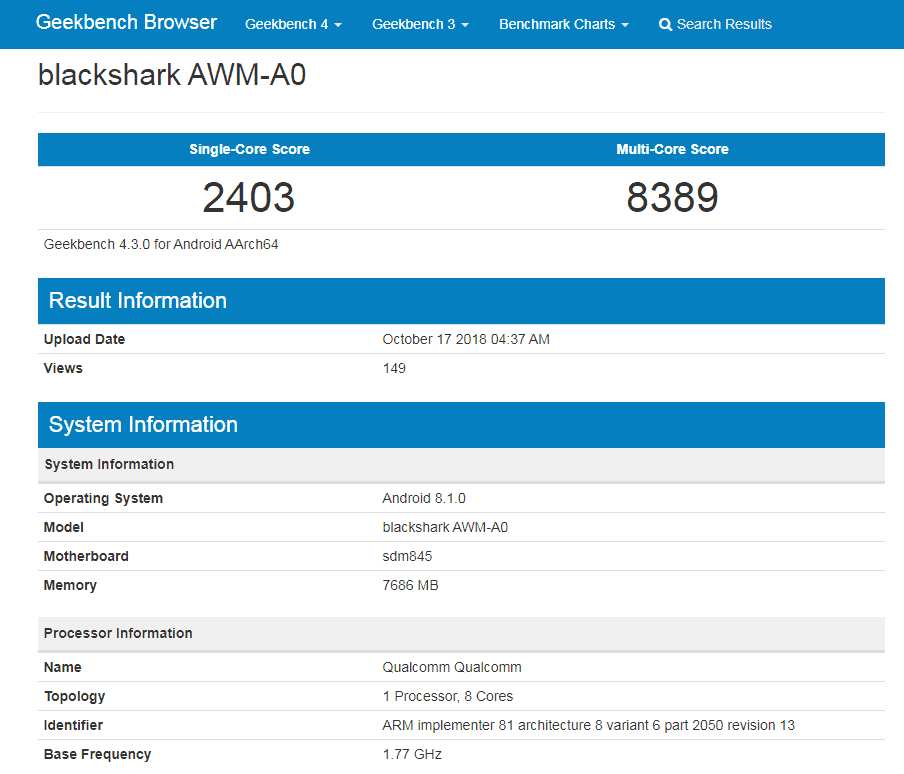Click the grey System Information table subheader
This screenshot has width=904, height=774.
coord(461,465)
